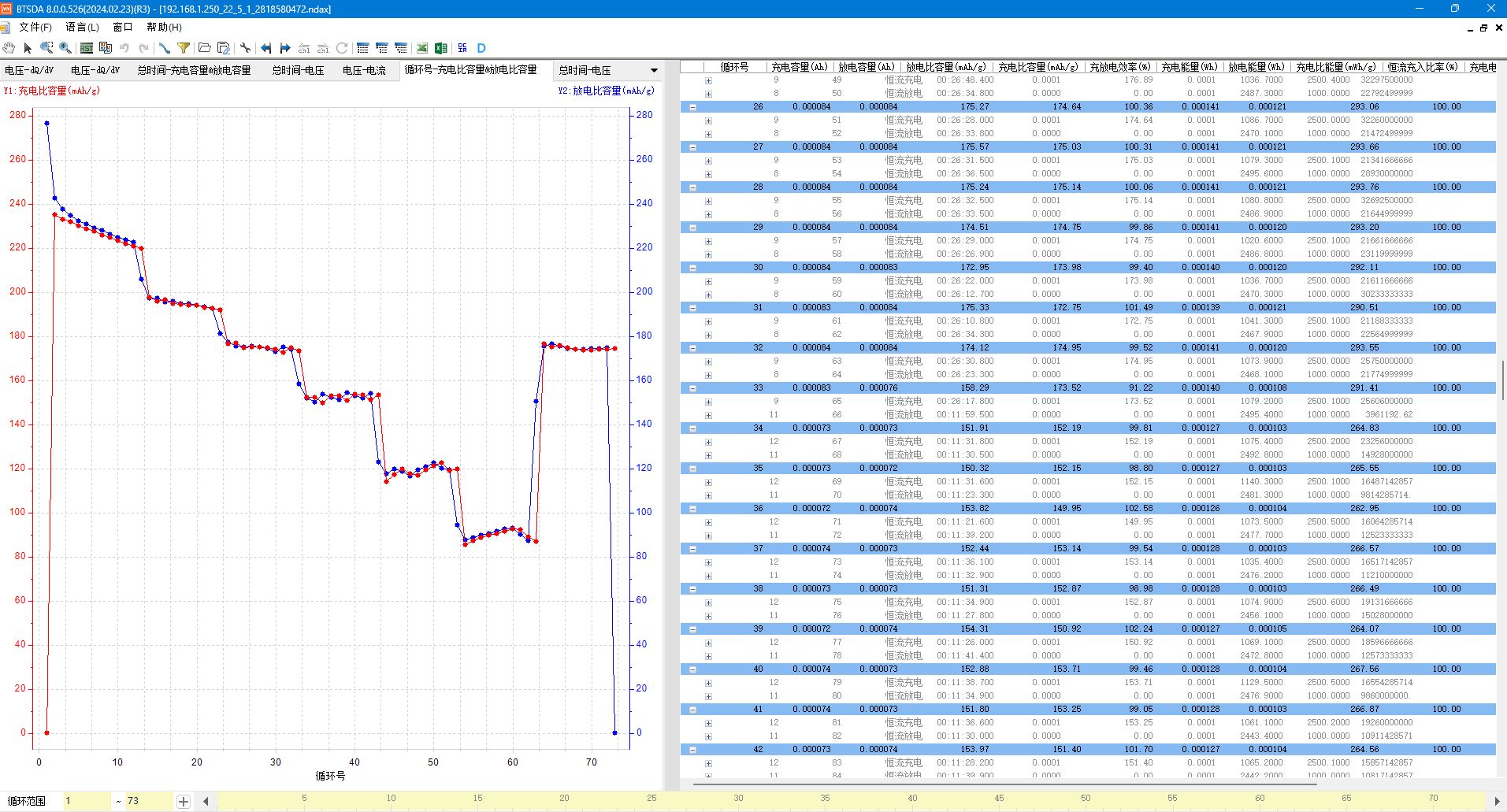Image resolution: width=1507 pixels, height=812 pixels.
Task: Switch to the 电压-电流 tab
Action: 364,70
